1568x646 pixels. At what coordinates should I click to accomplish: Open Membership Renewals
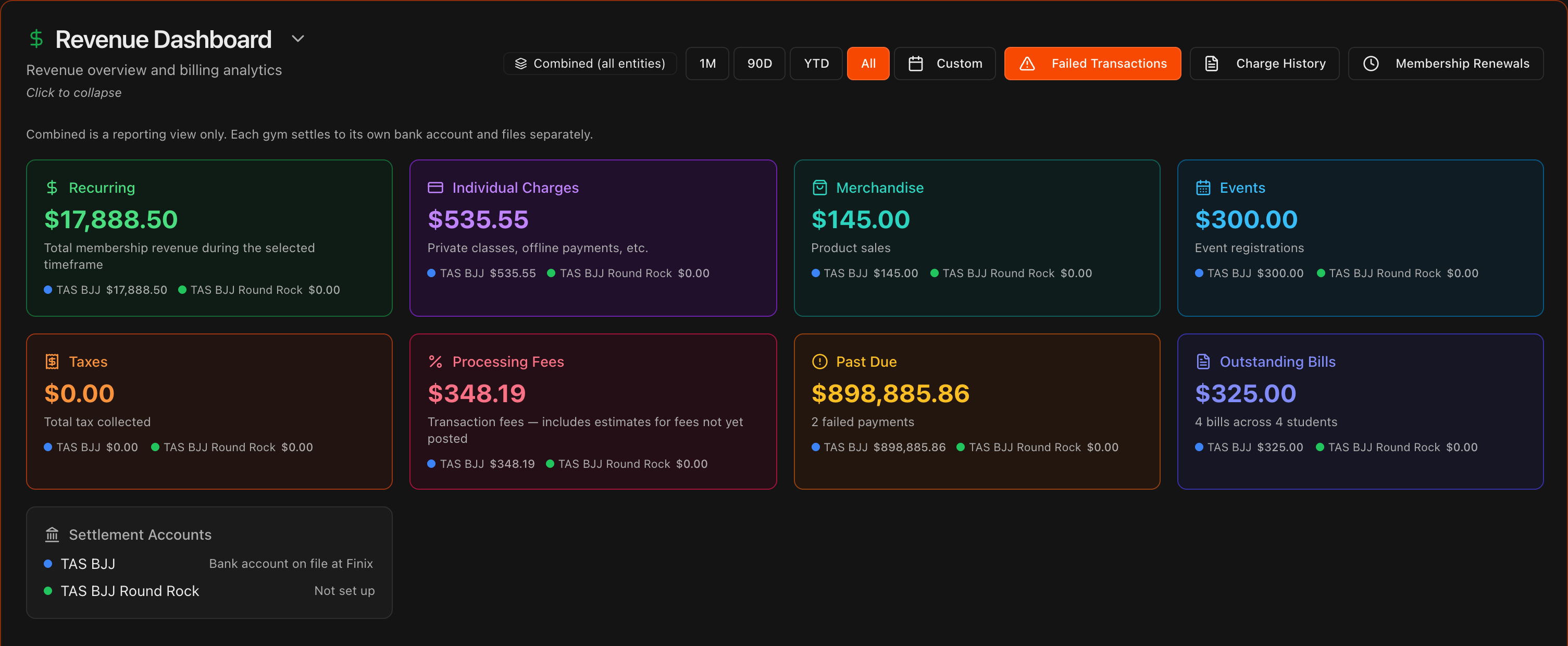[x=1446, y=64]
